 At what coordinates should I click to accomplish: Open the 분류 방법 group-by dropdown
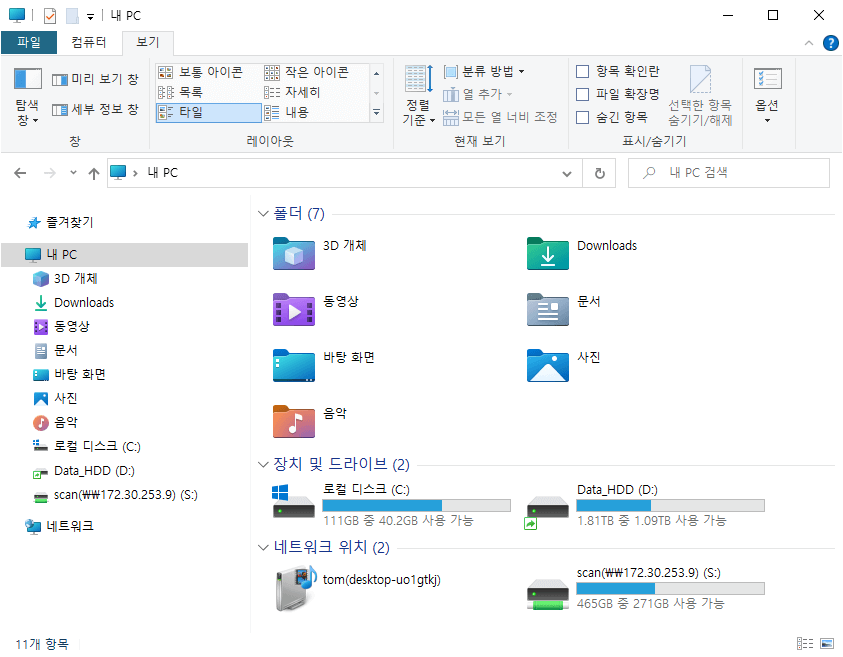click(484, 71)
